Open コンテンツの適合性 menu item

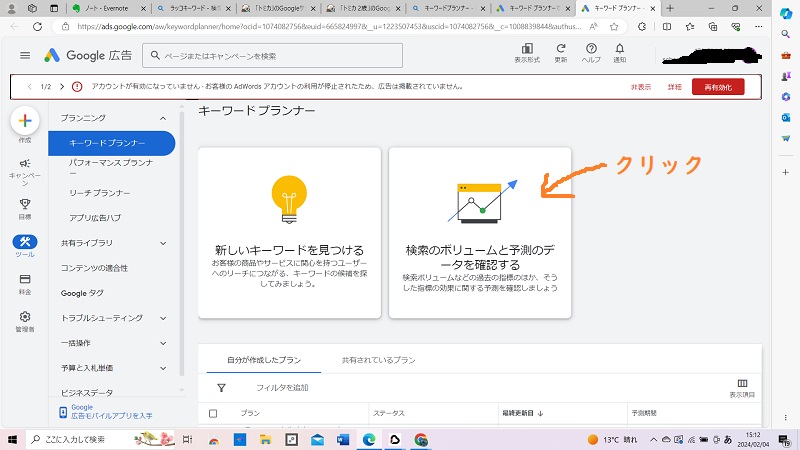94,268
